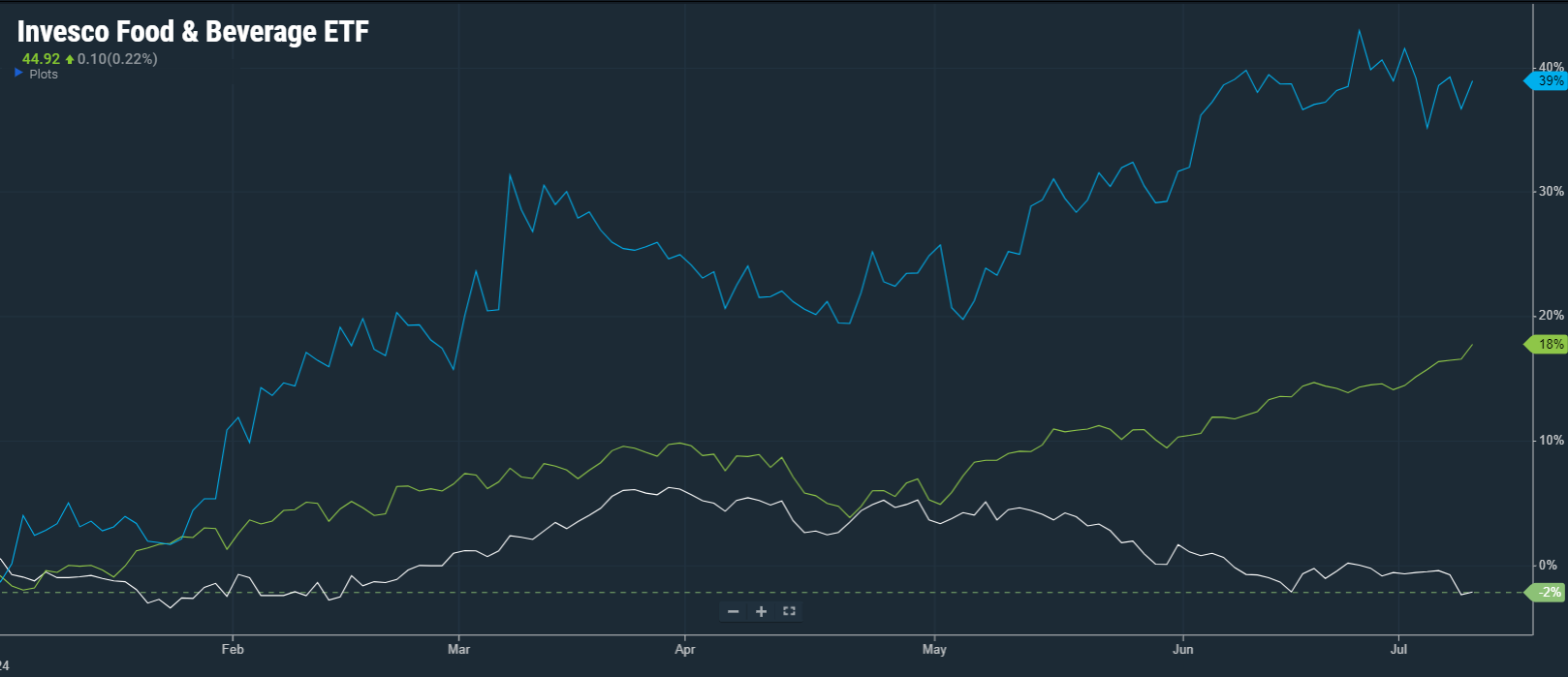Zoom out with the minus icon
This screenshot has width=1568, height=677.
[734, 611]
